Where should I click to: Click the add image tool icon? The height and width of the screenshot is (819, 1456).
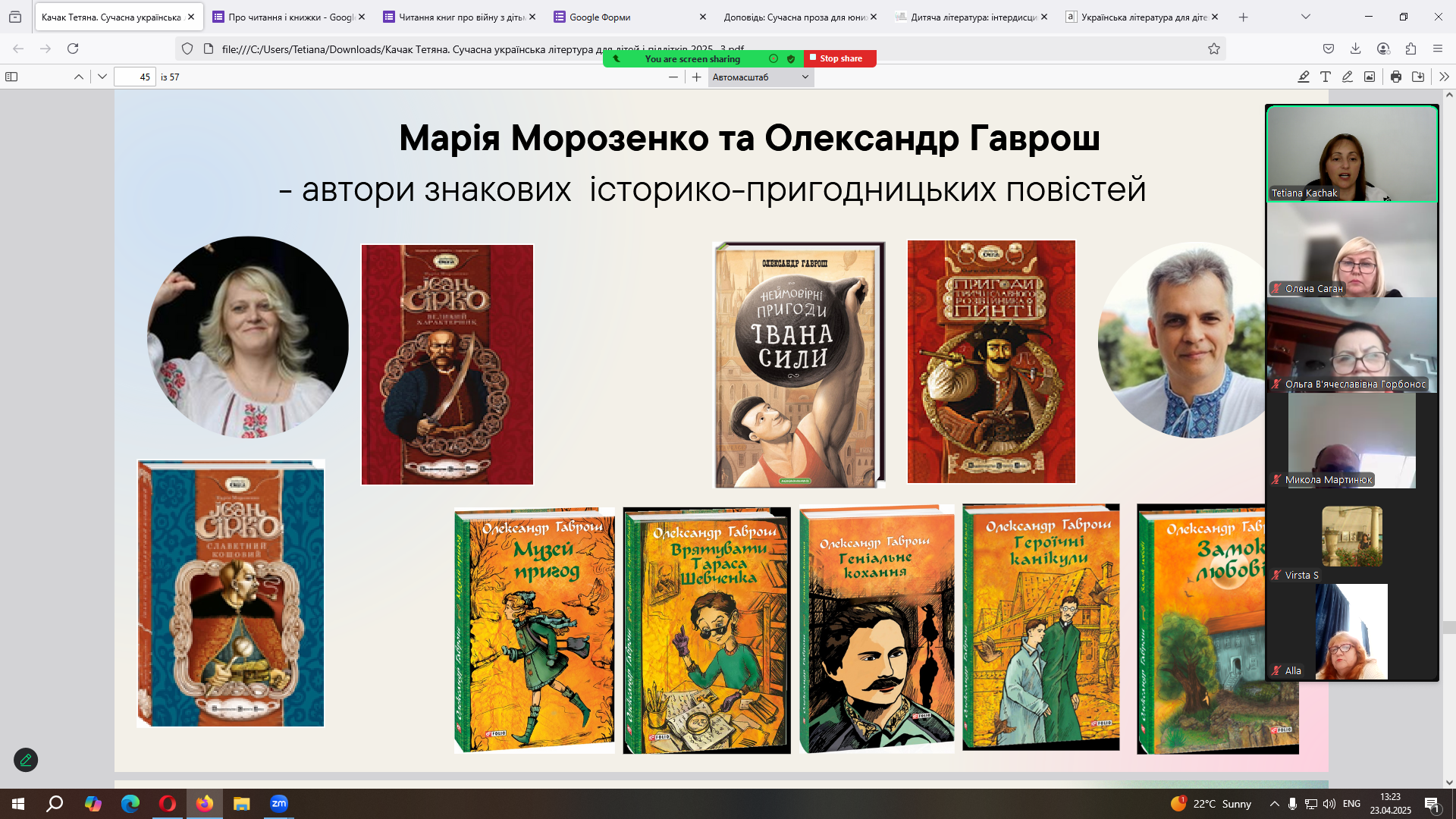[x=1370, y=77]
